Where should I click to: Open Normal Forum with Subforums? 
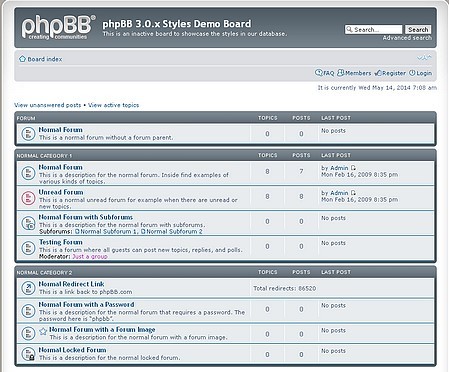(86, 217)
